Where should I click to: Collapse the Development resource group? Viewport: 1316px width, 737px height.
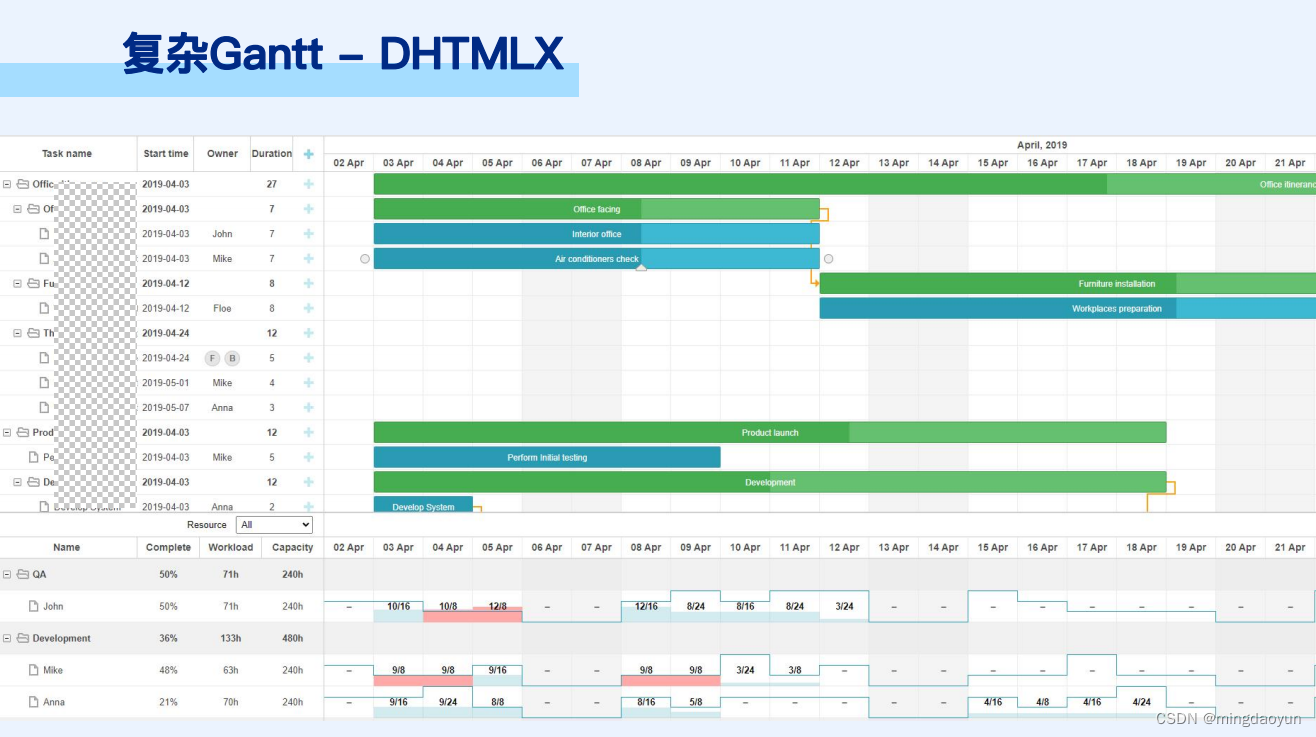pyautogui.click(x=7, y=638)
